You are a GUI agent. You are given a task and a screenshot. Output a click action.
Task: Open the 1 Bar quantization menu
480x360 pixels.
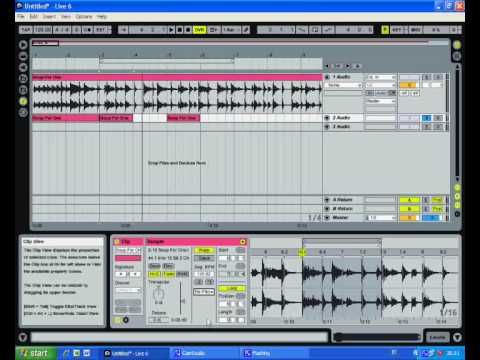pyautogui.click(x=231, y=30)
